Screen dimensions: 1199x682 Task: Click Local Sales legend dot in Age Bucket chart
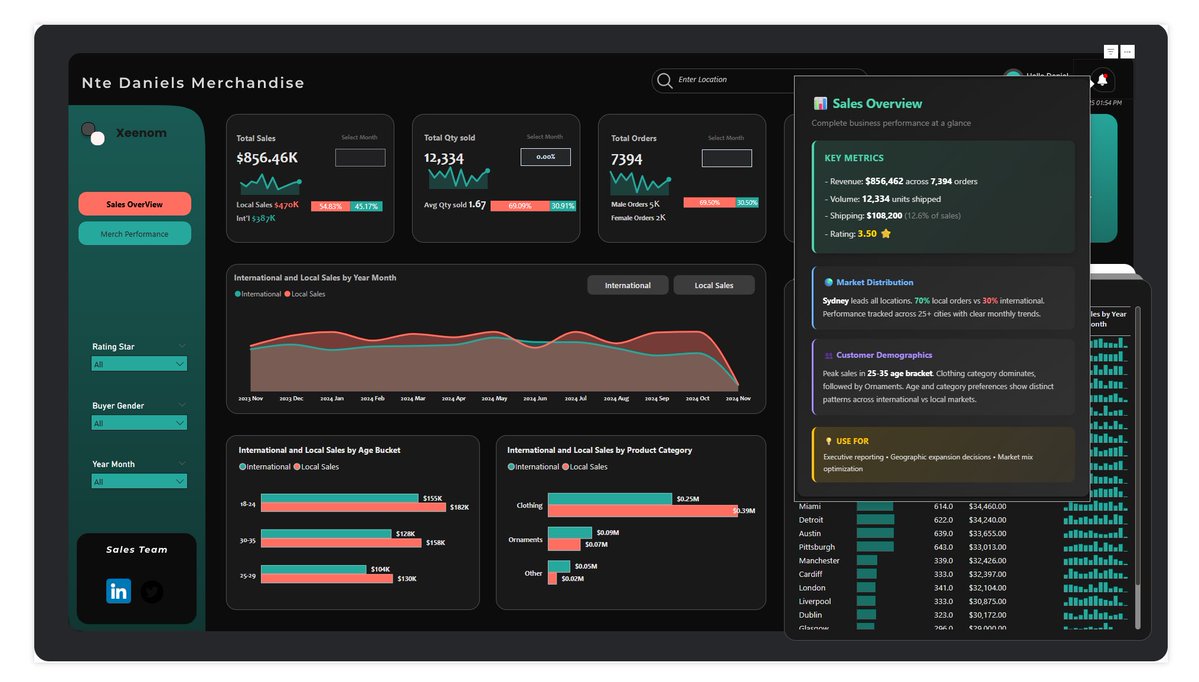click(x=297, y=466)
